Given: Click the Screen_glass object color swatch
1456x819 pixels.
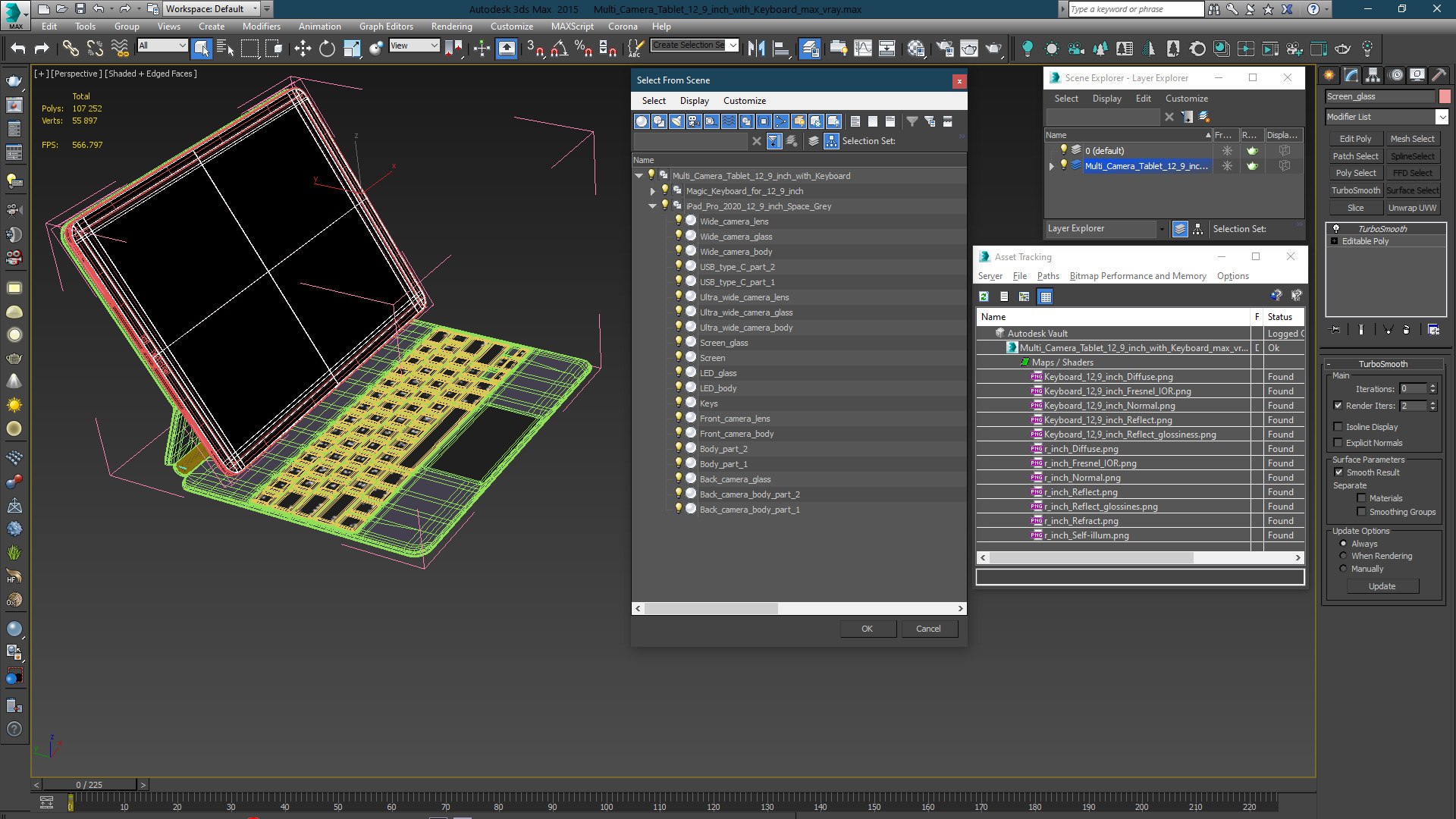Looking at the screenshot, I should (x=1444, y=96).
